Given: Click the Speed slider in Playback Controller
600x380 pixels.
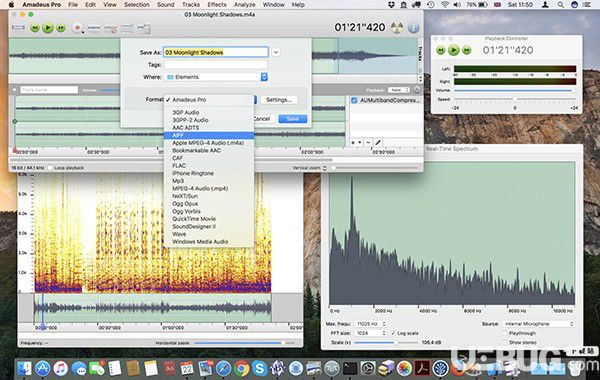Looking at the screenshot, I should point(515,99).
